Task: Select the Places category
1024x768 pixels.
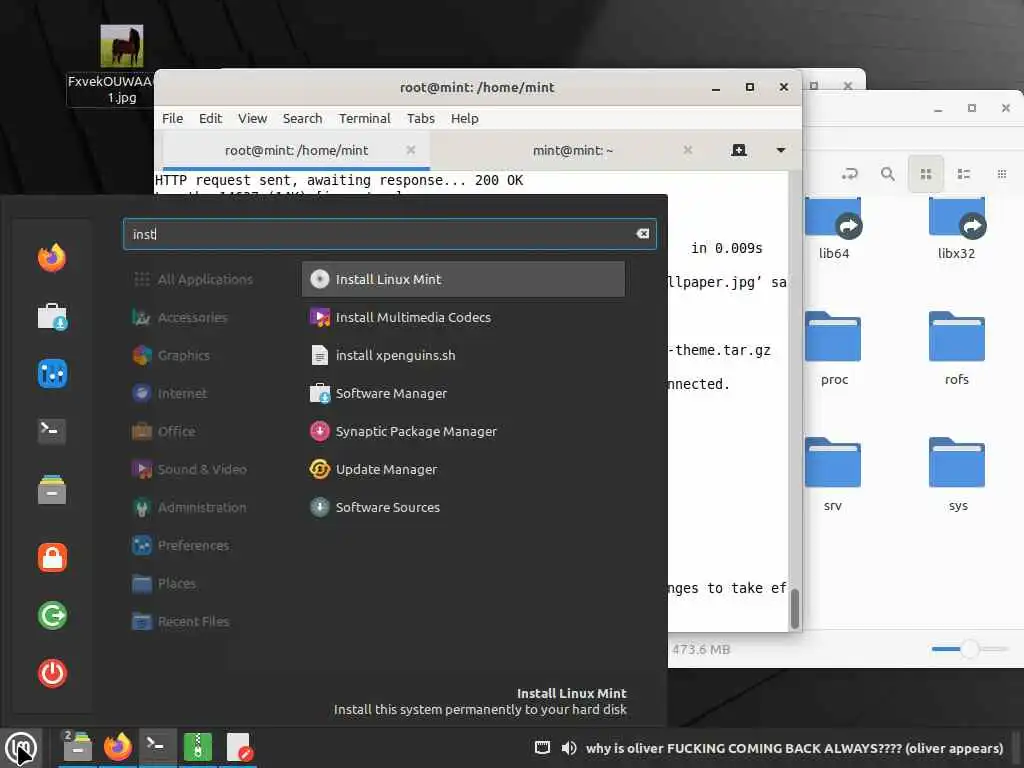Action: [193, 583]
